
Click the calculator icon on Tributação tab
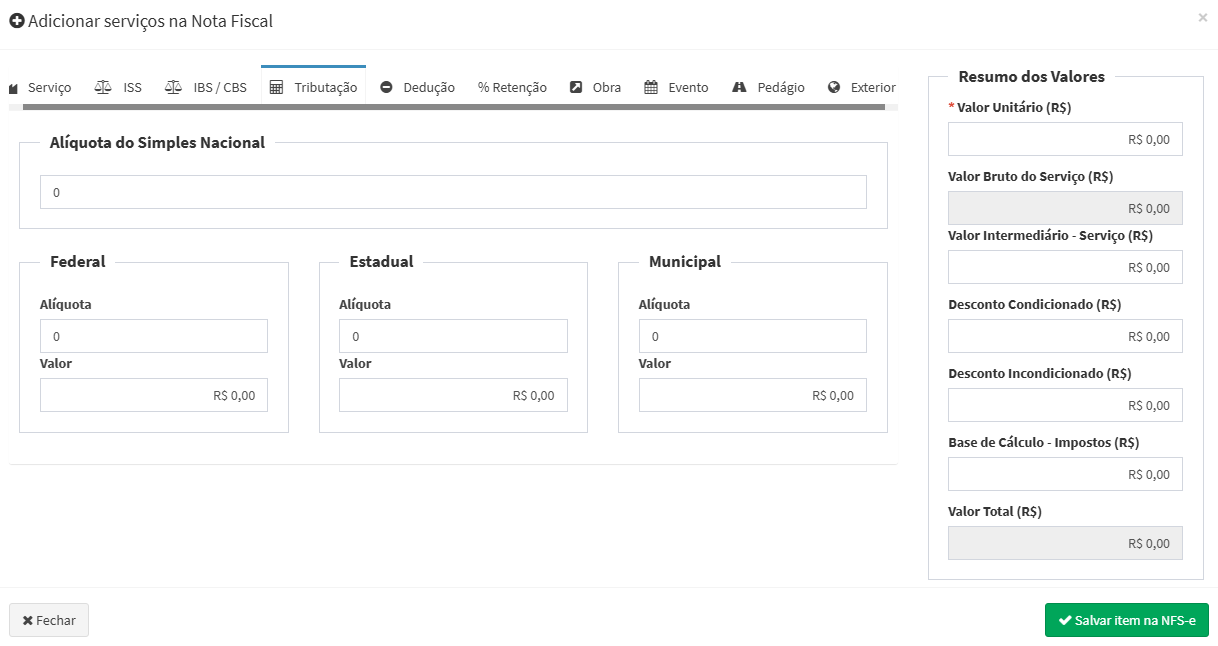pos(277,87)
